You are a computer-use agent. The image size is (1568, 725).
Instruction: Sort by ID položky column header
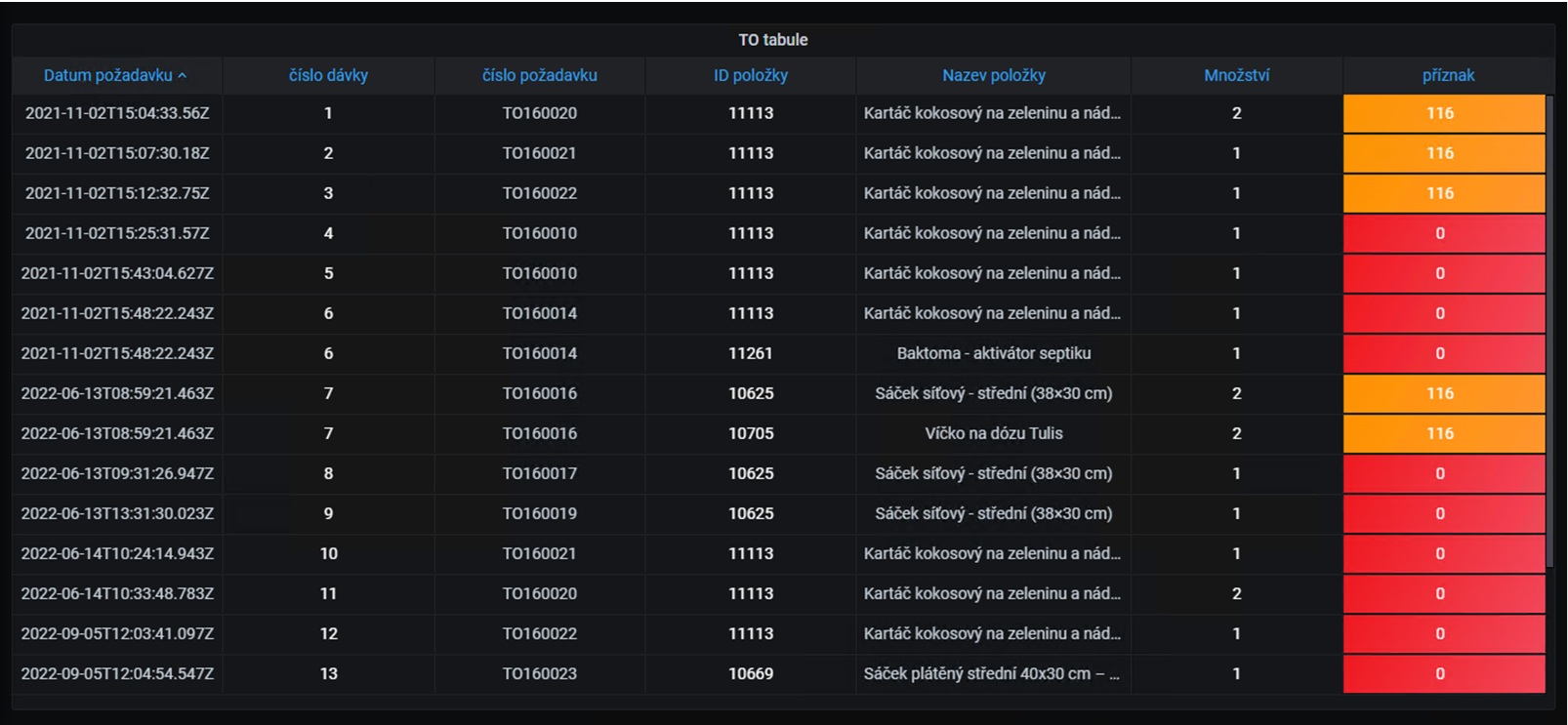pyautogui.click(x=750, y=75)
